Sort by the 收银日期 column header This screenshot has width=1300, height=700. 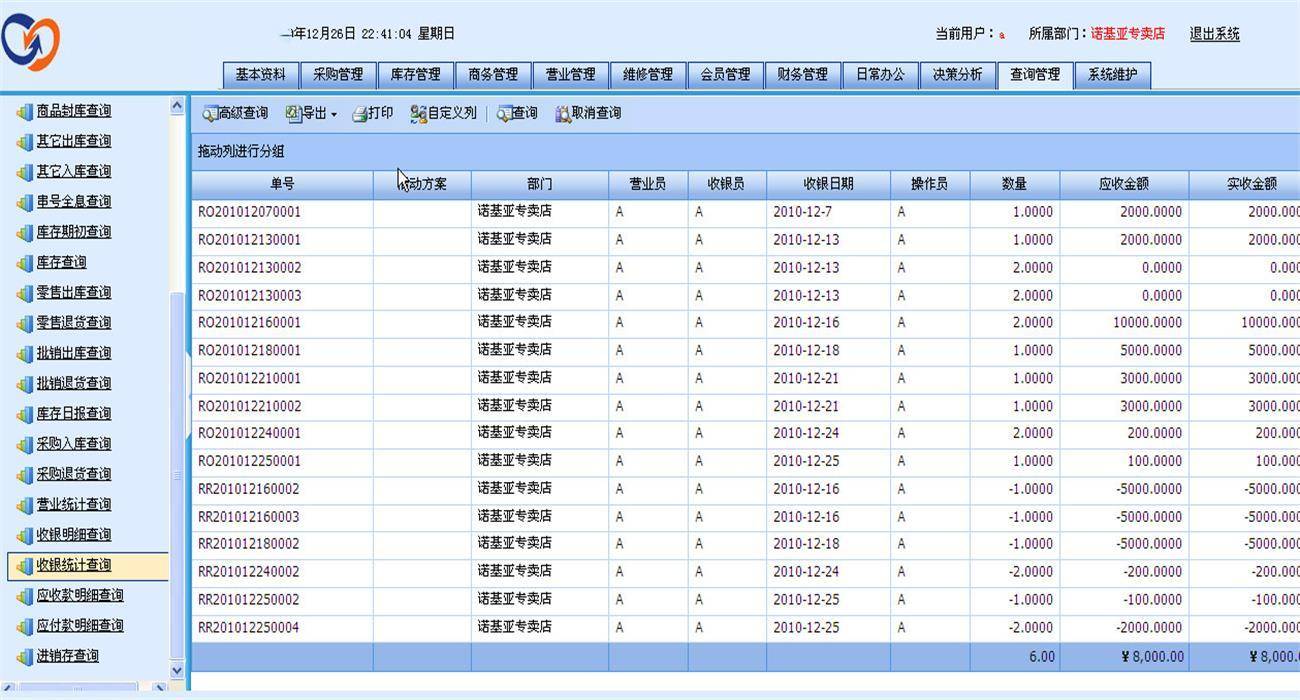(x=828, y=185)
